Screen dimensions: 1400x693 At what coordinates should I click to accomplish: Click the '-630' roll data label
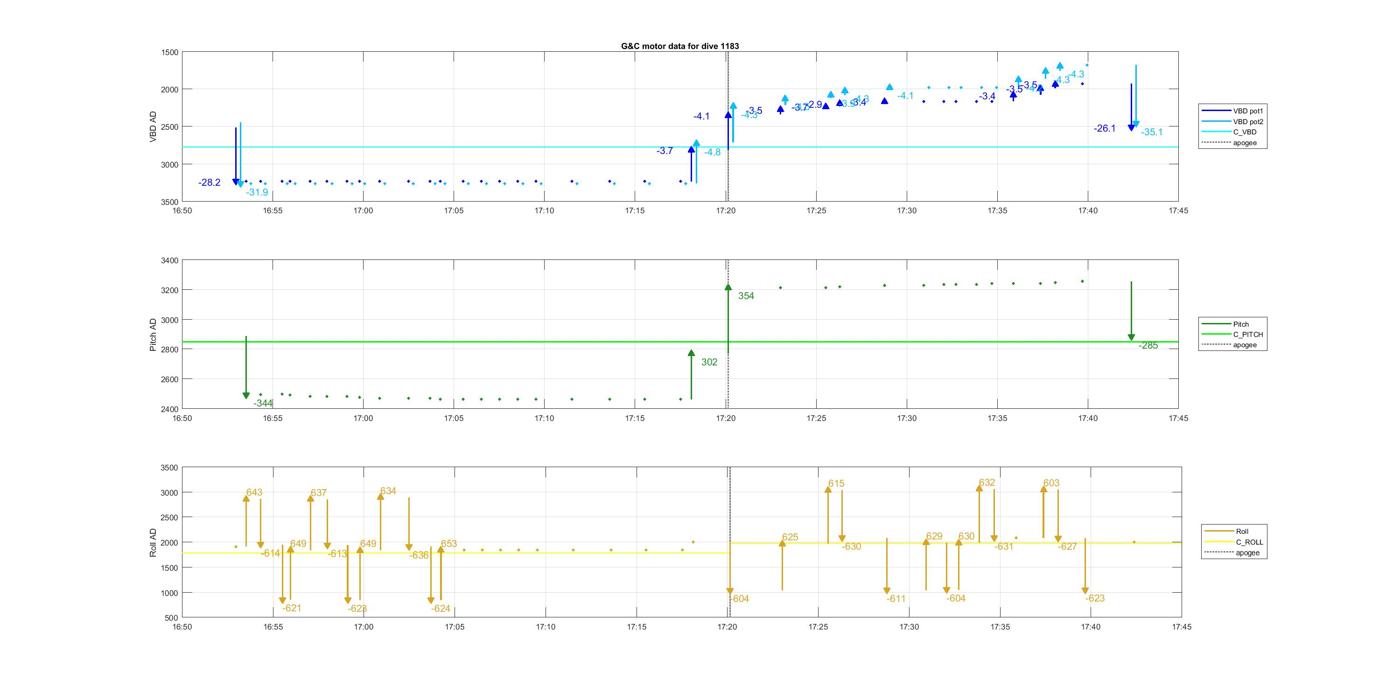852,547
